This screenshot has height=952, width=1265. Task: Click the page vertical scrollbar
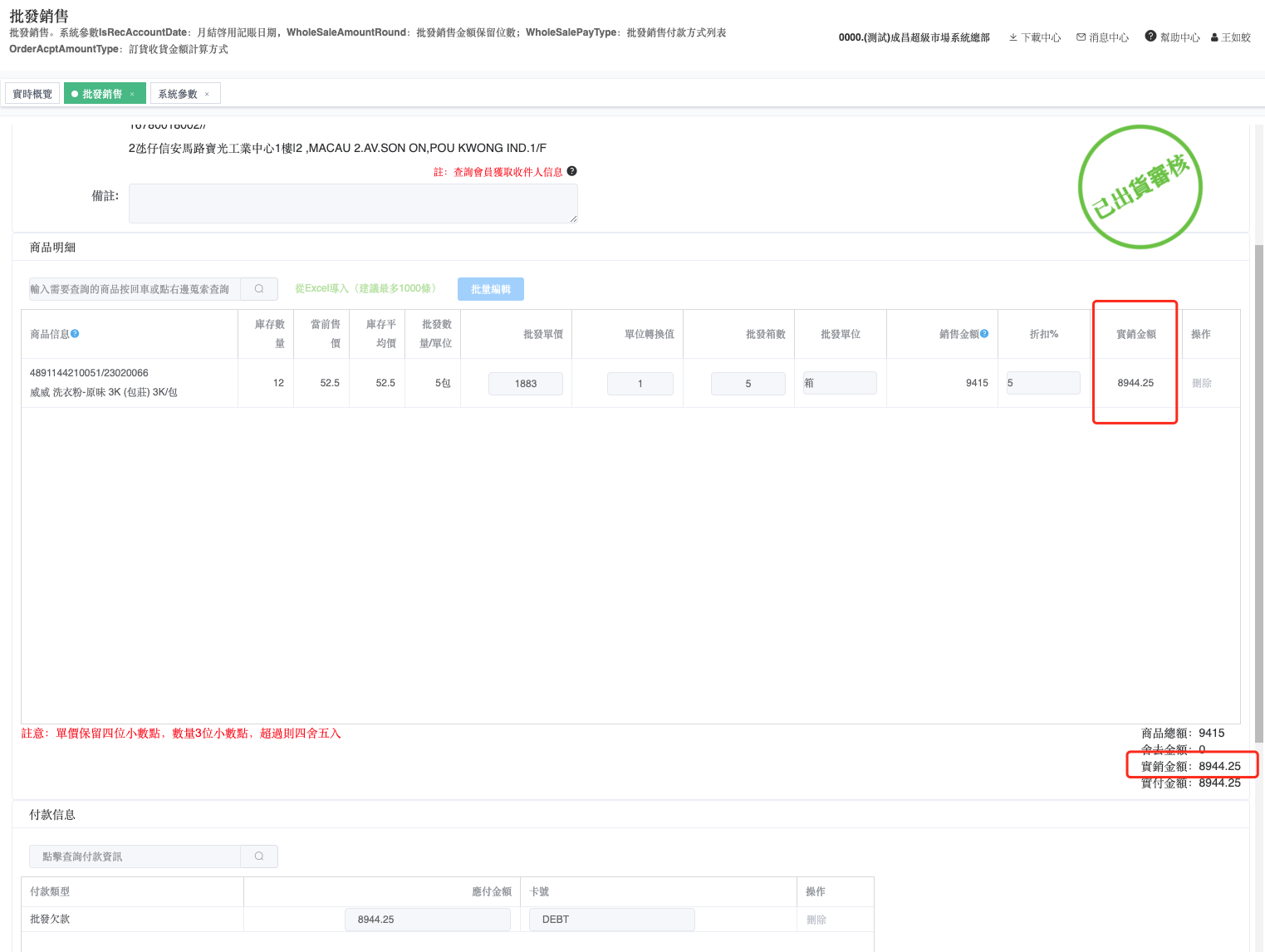pos(1259,493)
